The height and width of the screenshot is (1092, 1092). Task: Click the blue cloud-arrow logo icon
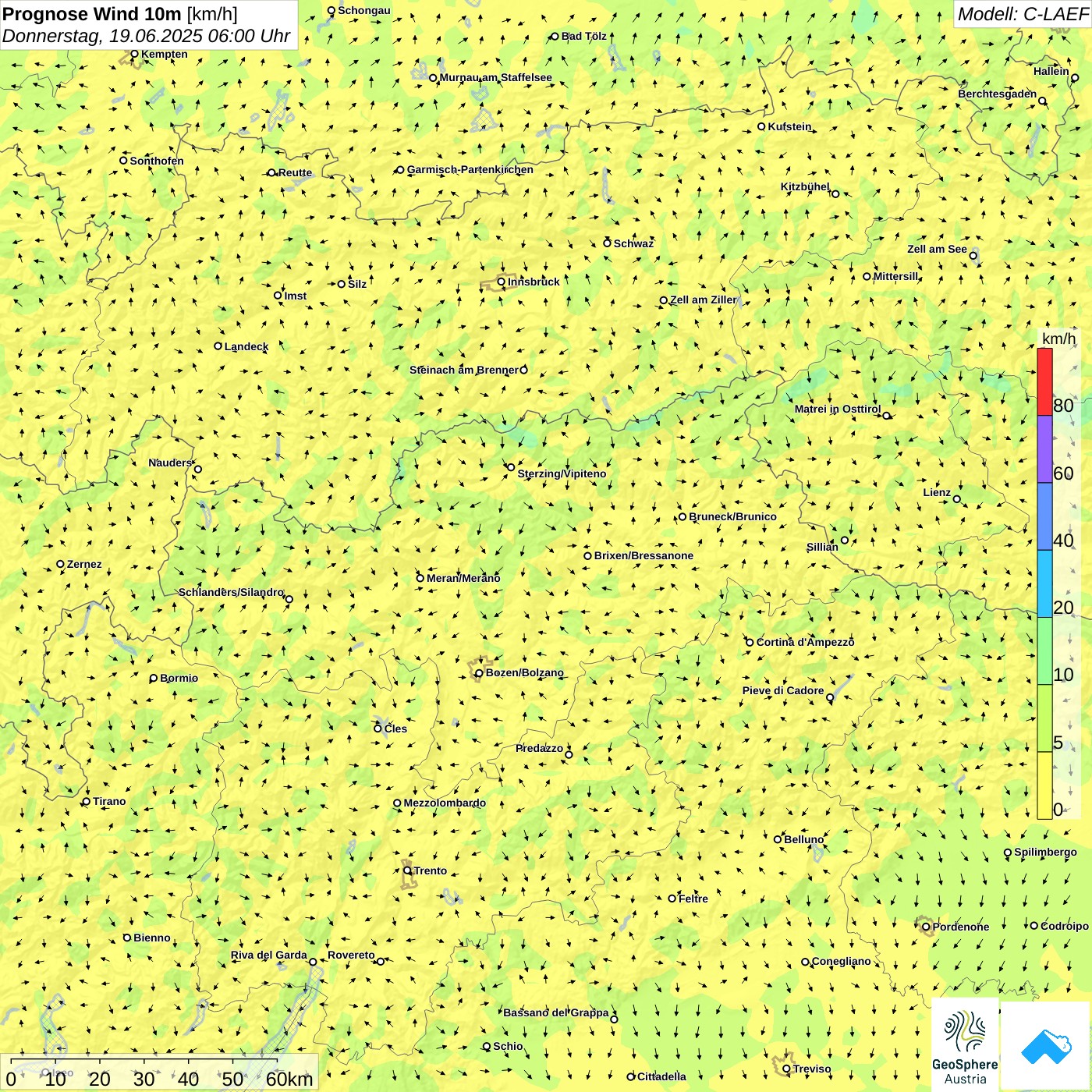point(1046,1046)
